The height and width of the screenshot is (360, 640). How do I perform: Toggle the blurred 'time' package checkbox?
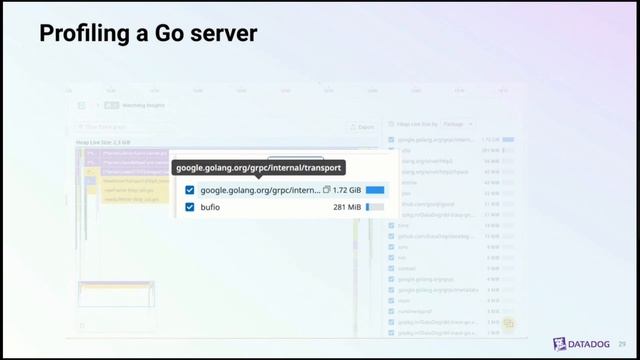pos(391,225)
